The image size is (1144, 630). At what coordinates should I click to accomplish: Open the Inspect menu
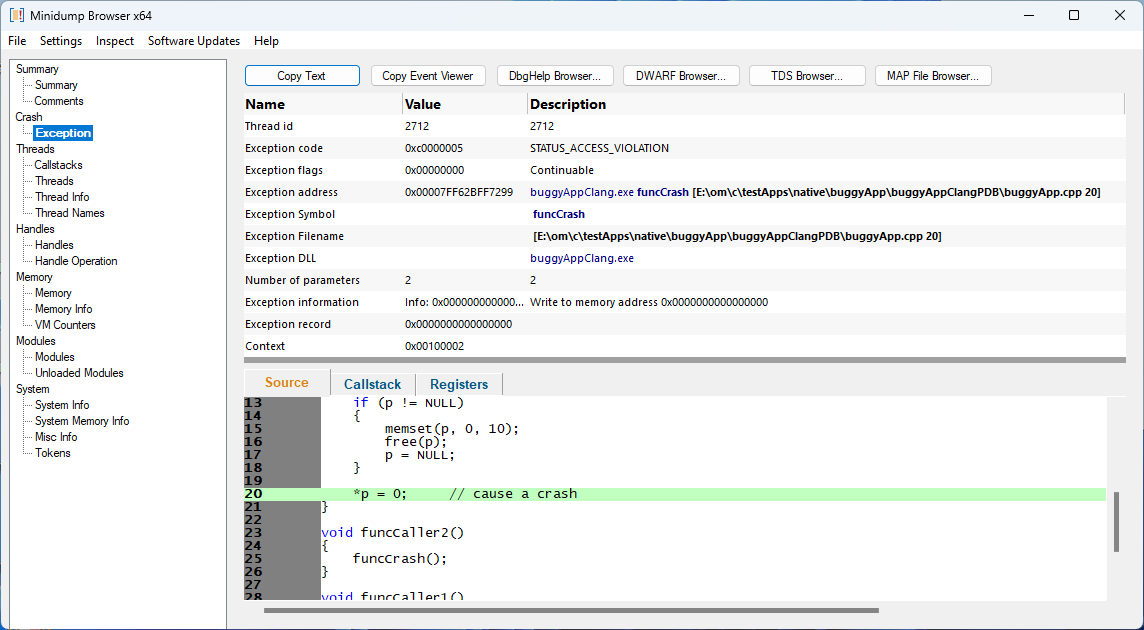pyautogui.click(x=115, y=41)
